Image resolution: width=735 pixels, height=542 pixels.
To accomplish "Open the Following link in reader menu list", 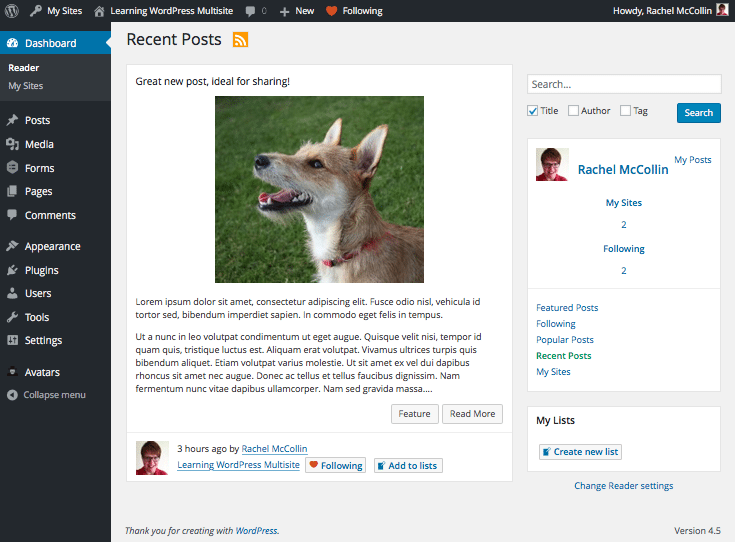I will pos(556,324).
